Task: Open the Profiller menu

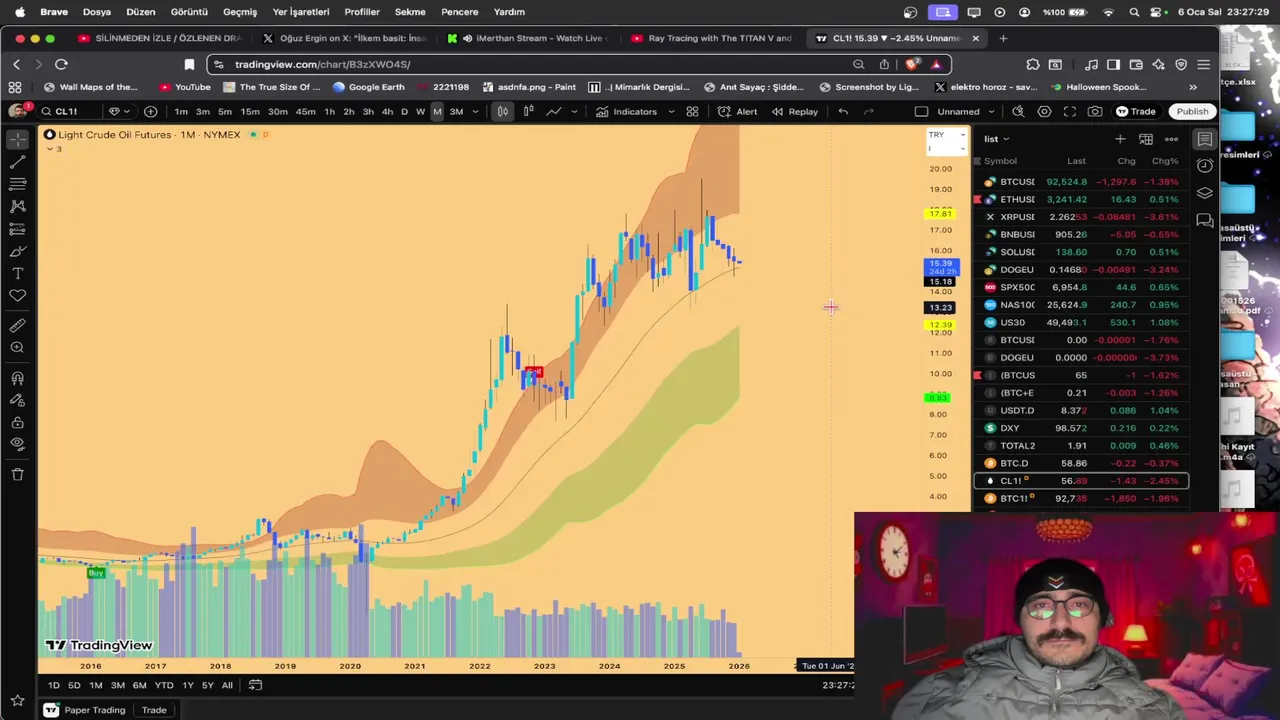Action: tap(362, 12)
